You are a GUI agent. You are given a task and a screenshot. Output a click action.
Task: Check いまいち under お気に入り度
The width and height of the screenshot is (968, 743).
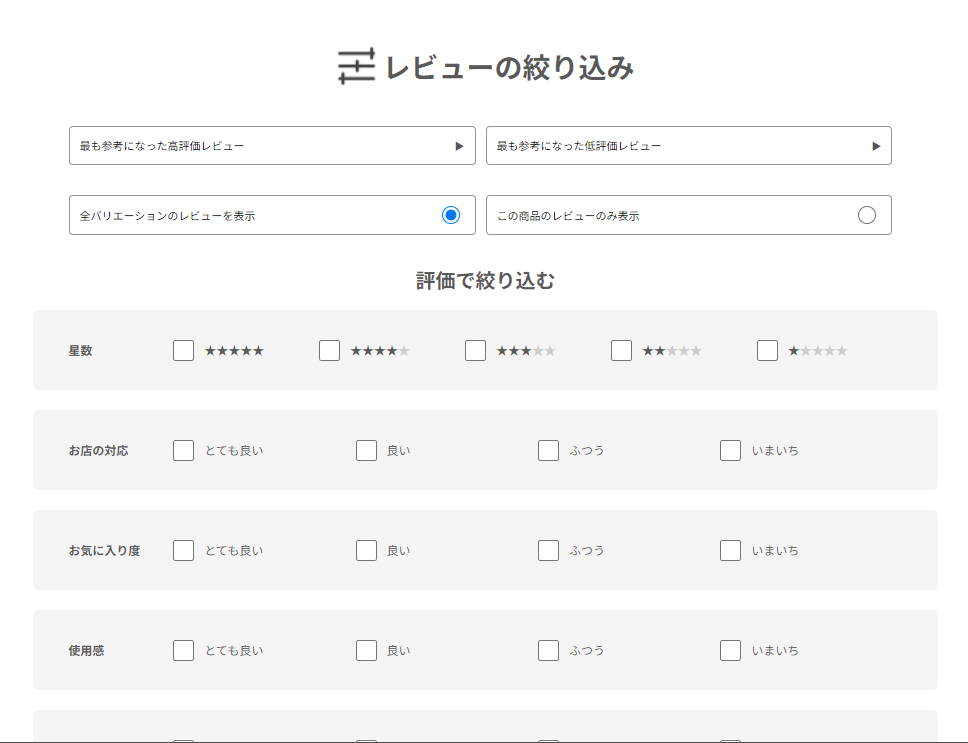tap(730, 550)
